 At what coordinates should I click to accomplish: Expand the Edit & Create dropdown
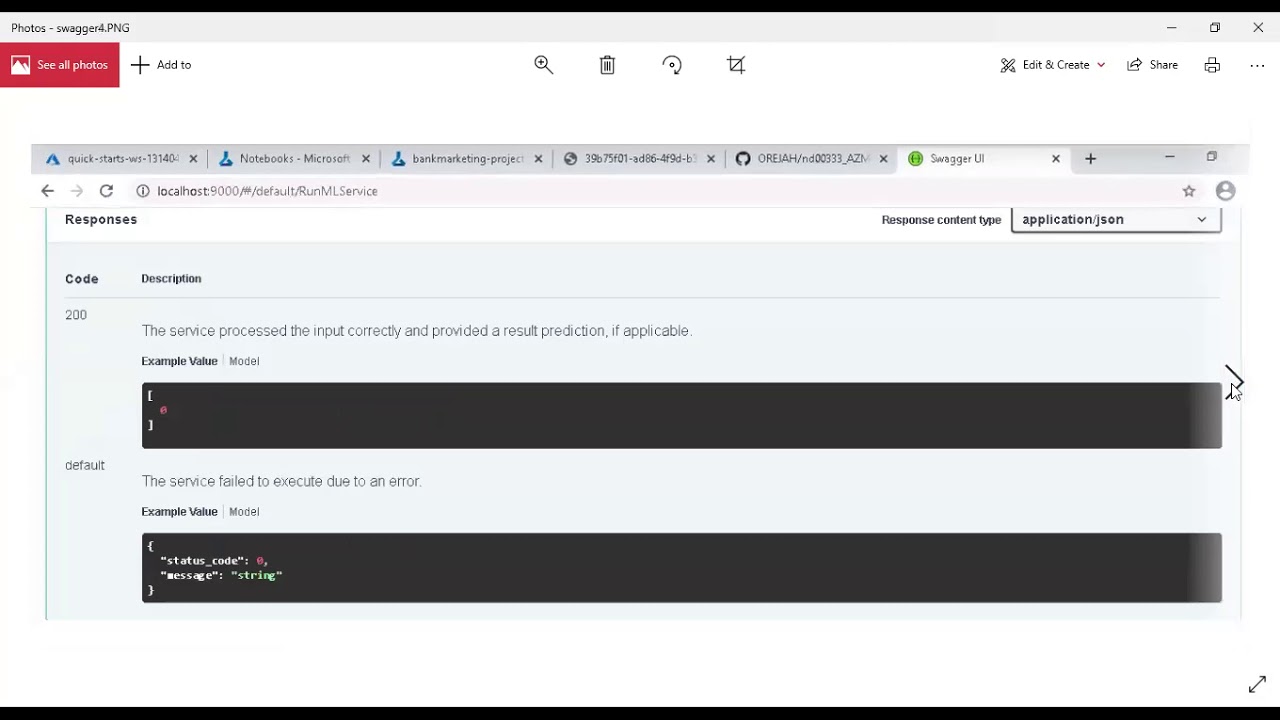(1053, 65)
